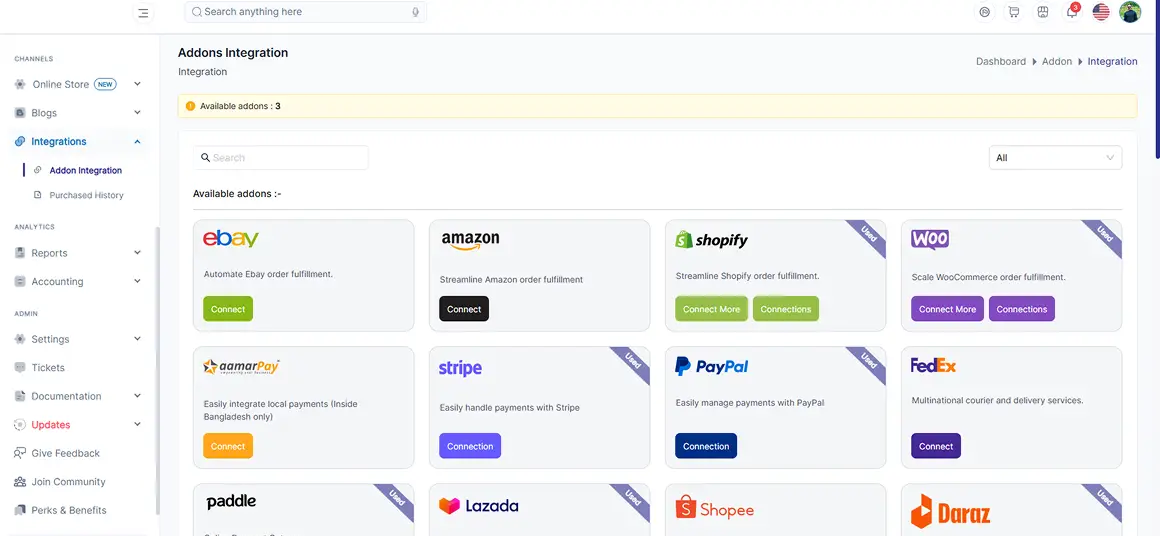Click the Amazon logo
Screen dimensions: 1160x536
tap(470, 241)
